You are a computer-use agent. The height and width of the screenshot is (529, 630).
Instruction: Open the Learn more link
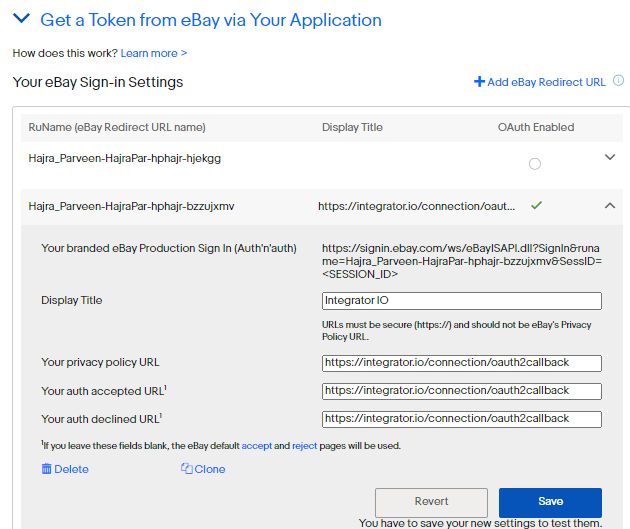153,53
